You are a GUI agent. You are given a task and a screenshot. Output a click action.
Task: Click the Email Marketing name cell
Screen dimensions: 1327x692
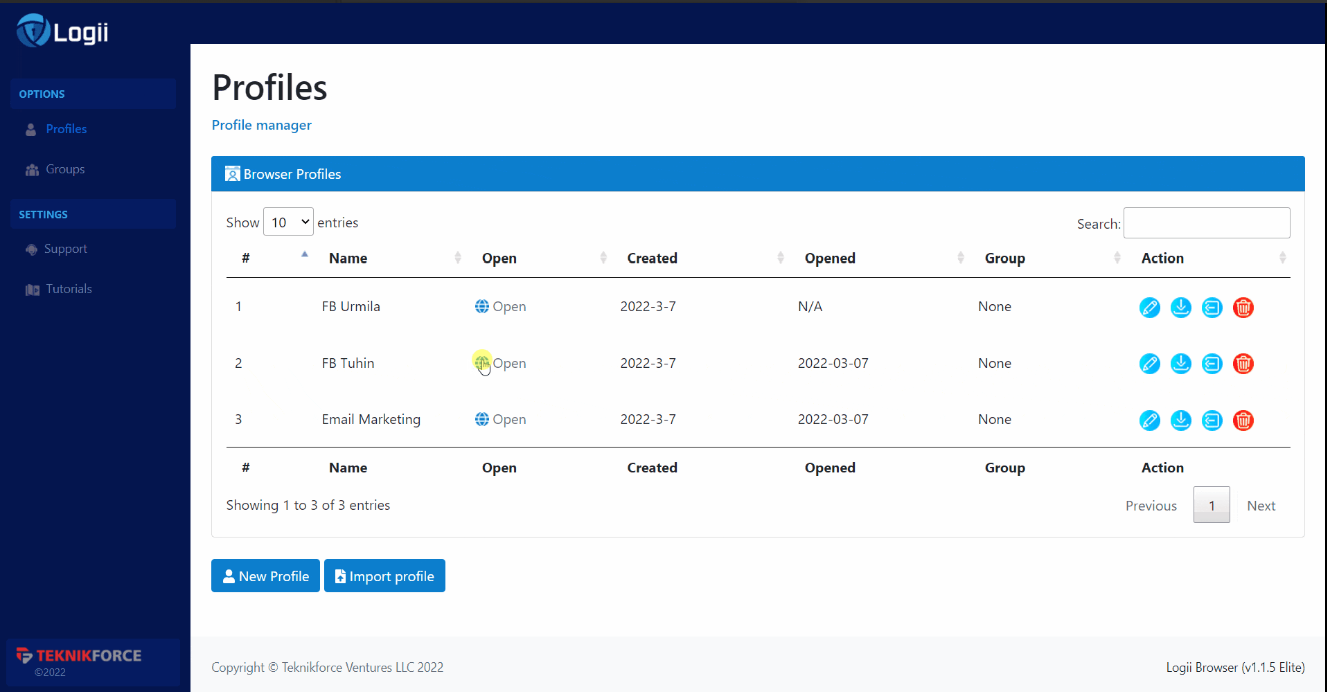[371, 419]
